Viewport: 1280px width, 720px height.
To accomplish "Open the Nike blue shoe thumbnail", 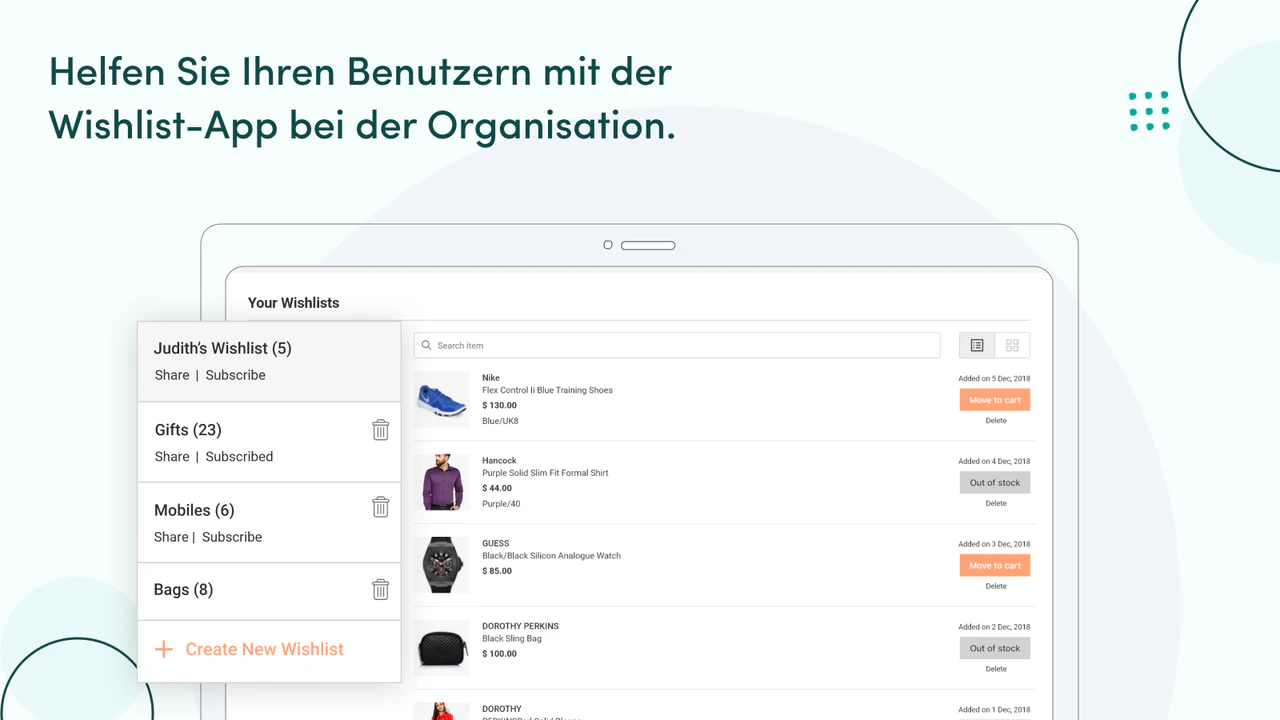I will click(441, 399).
